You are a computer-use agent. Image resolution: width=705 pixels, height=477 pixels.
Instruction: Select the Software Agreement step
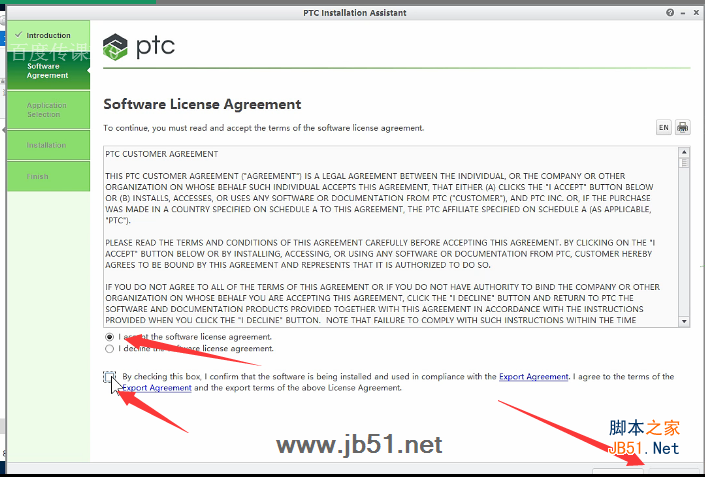coord(49,71)
